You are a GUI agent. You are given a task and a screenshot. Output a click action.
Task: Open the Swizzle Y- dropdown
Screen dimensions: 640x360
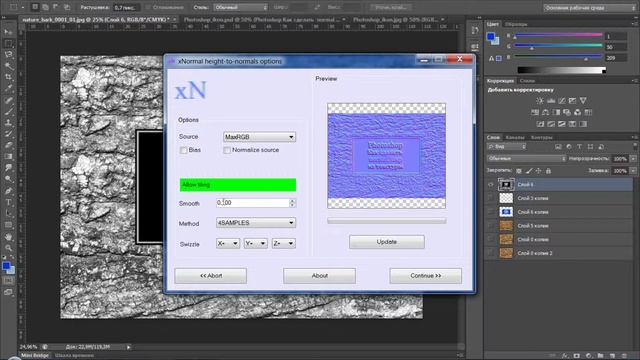pyautogui.click(x=256, y=243)
